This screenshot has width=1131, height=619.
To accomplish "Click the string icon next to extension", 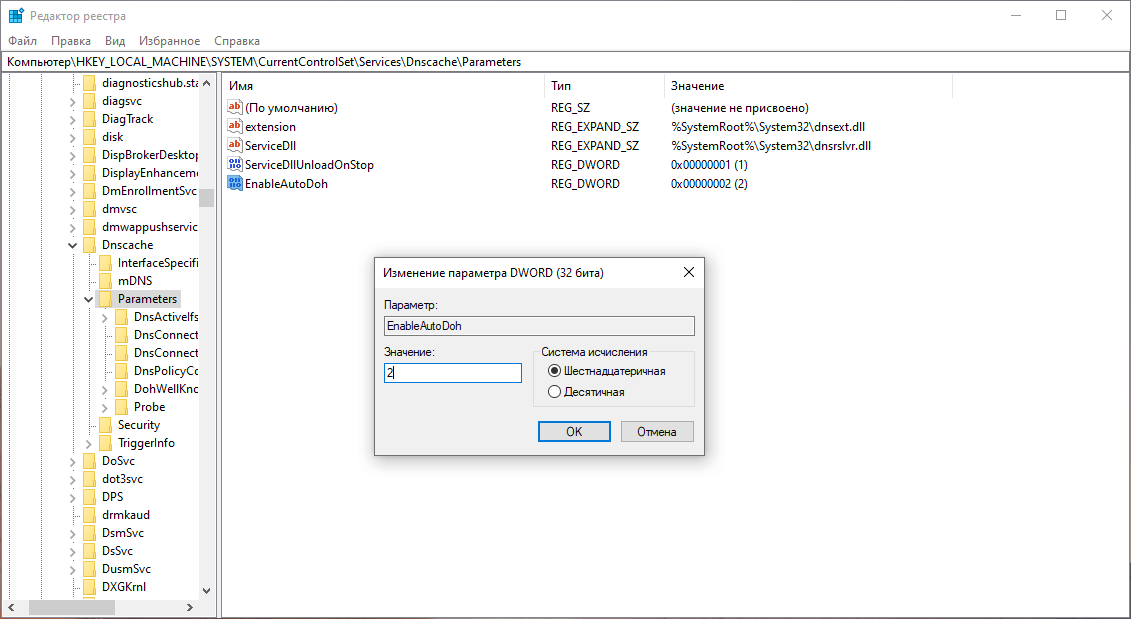I will 234,126.
